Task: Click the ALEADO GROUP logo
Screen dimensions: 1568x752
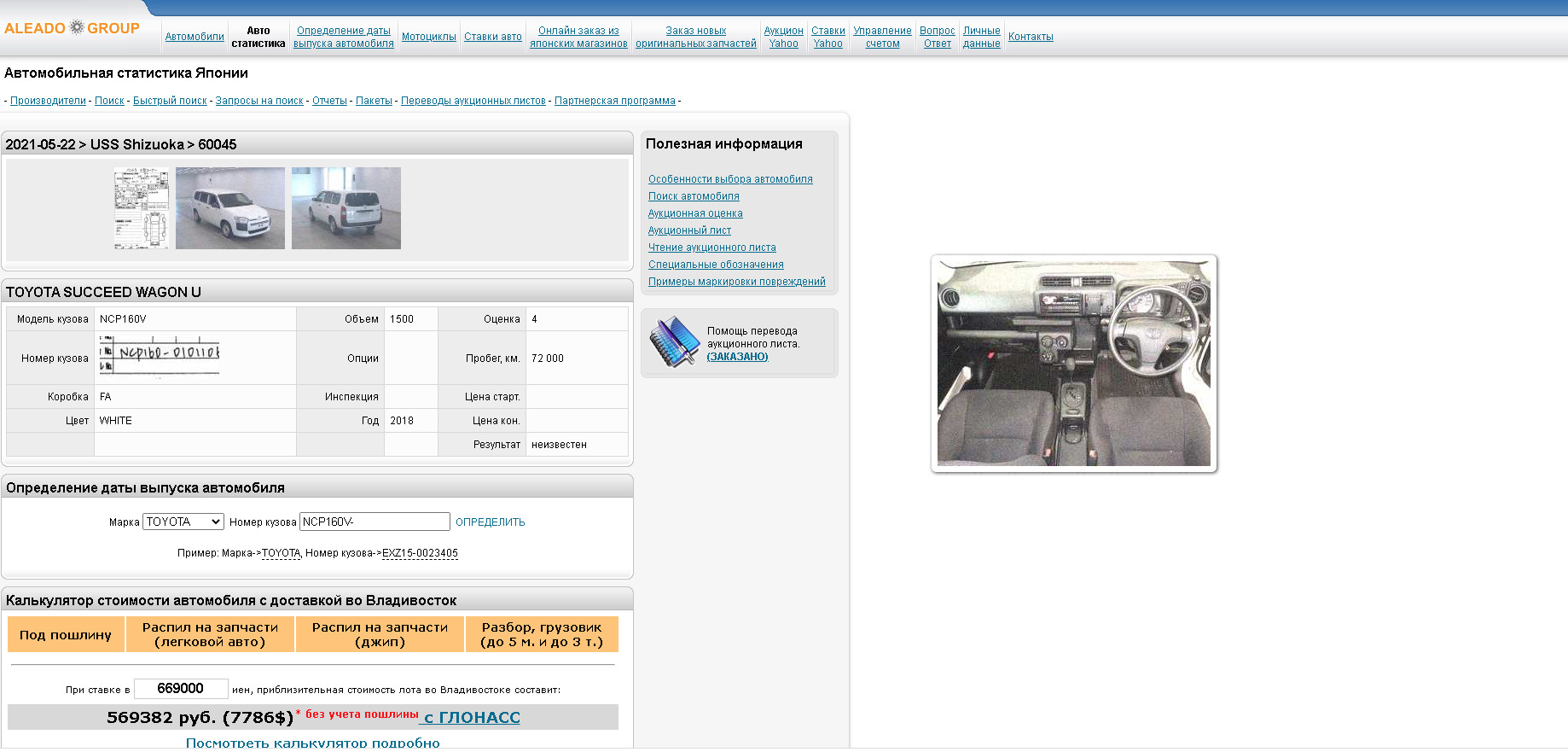Action: pyautogui.click(x=72, y=28)
